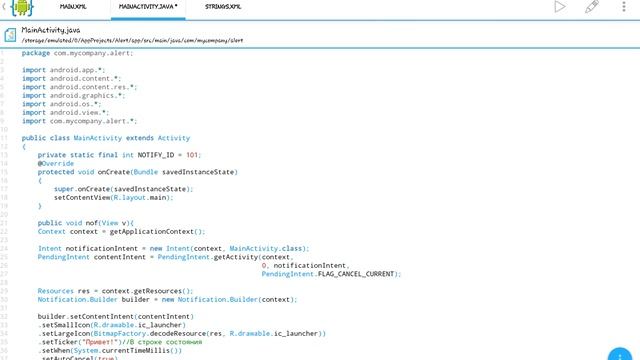Tap the AIDE Android robot logo

click(x=22, y=7)
